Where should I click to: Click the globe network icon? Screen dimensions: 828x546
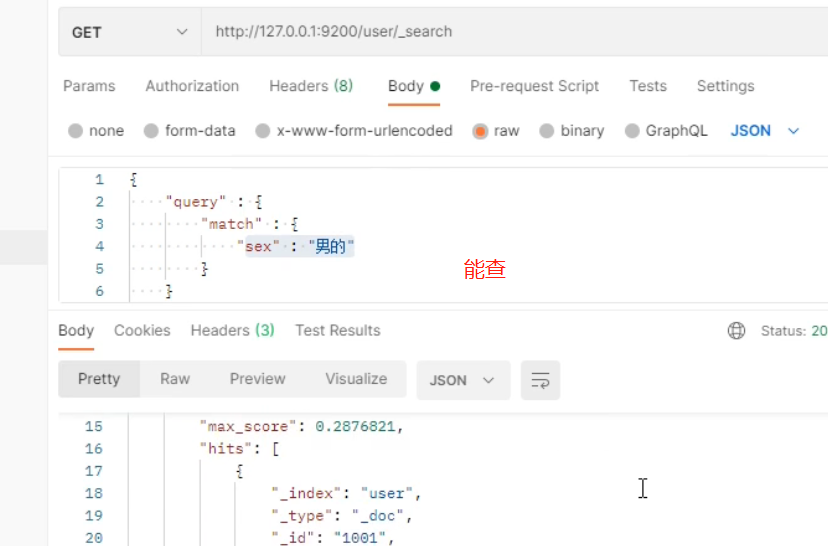tap(736, 331)
